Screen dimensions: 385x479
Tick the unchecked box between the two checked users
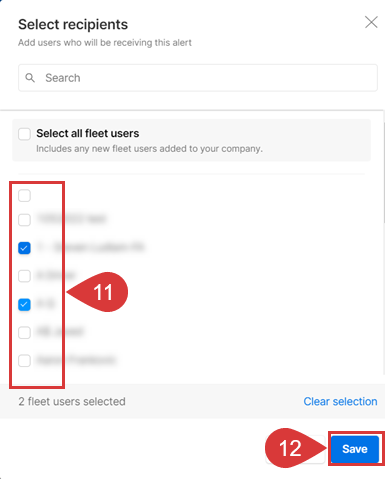pyautogui.click(x=24, y=276)
